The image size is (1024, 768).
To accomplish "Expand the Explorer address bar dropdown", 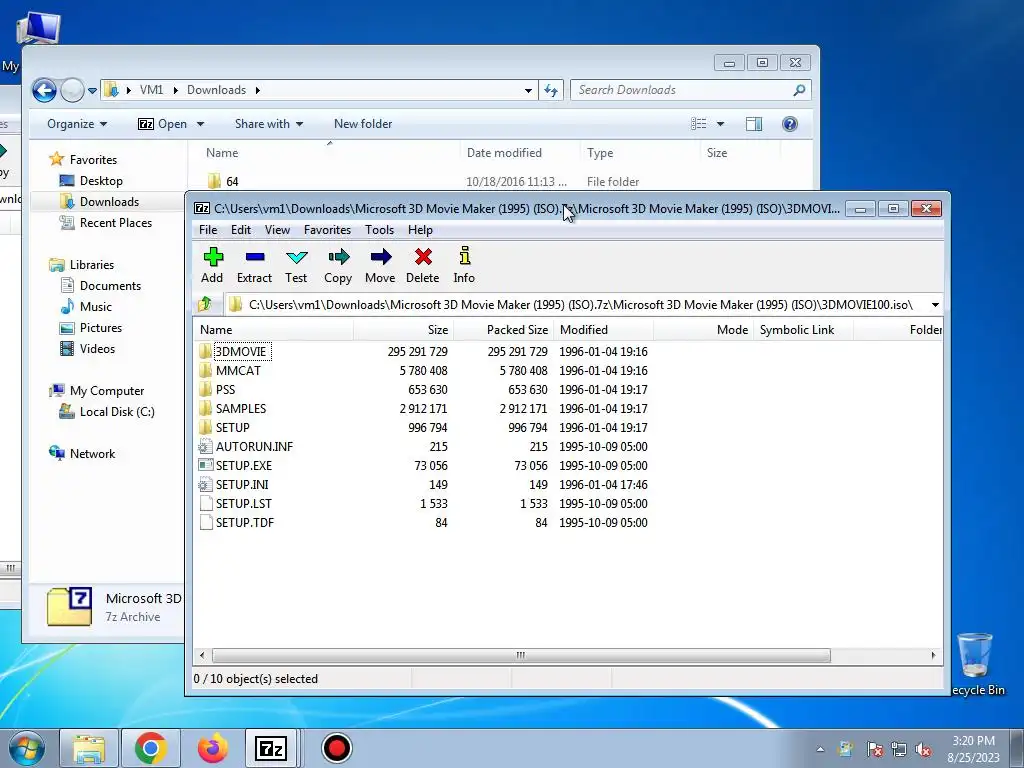I will click(x=528, y=91).
